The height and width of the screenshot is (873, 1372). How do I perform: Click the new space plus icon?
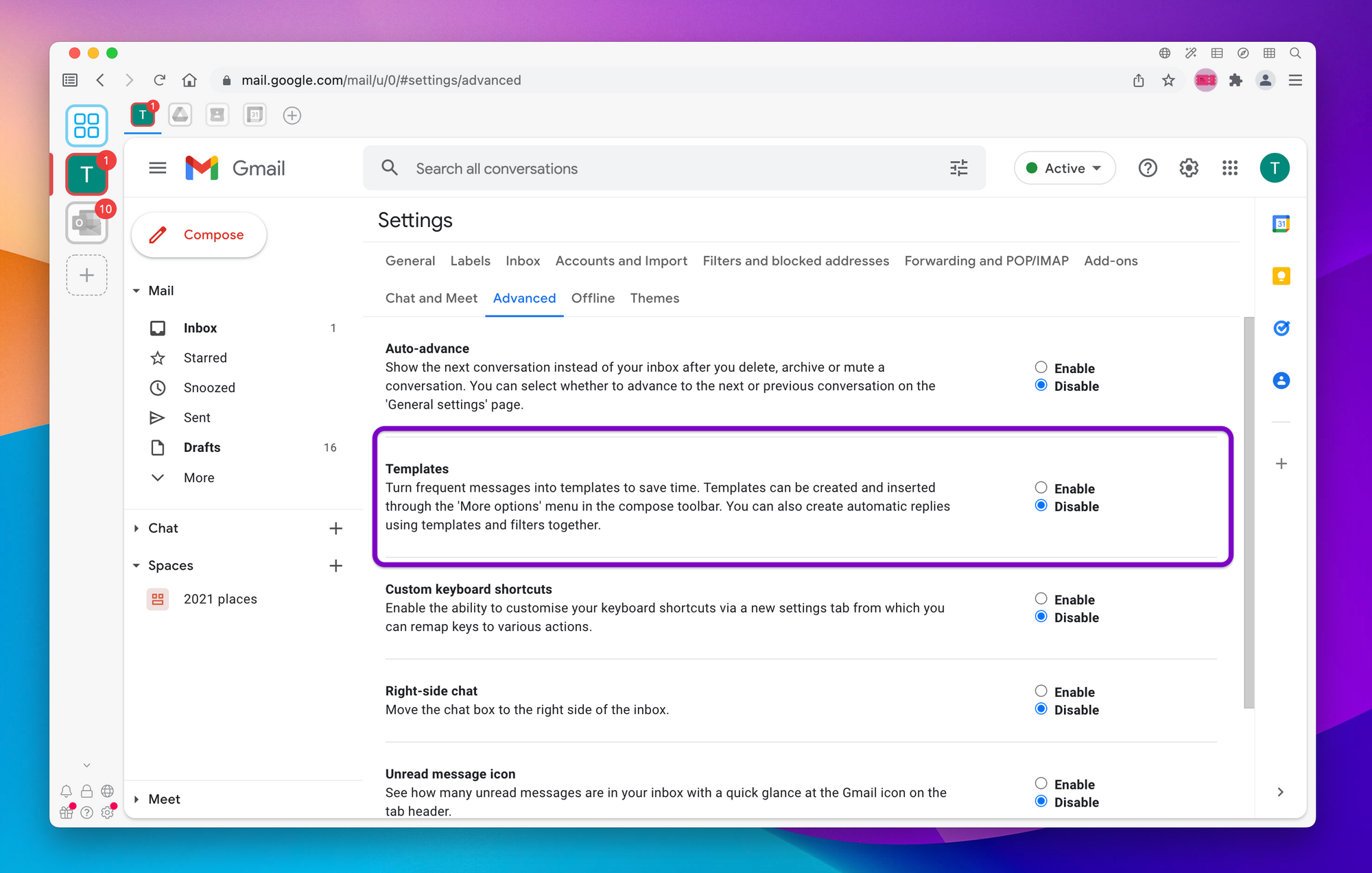(x=336, y=565)
